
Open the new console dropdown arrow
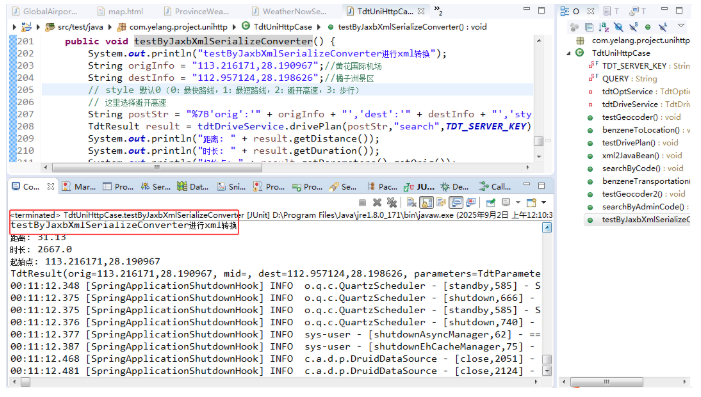tap(544, 203)
